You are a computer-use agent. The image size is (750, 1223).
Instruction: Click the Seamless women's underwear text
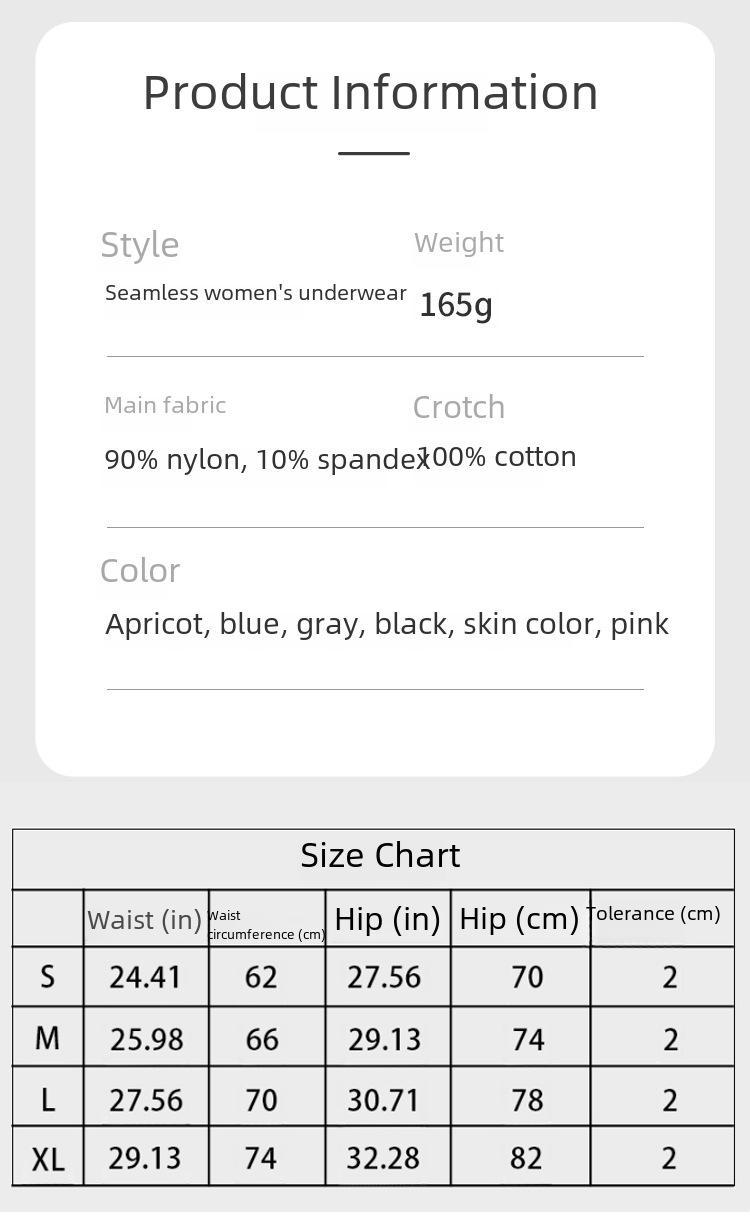click(256, 293)
